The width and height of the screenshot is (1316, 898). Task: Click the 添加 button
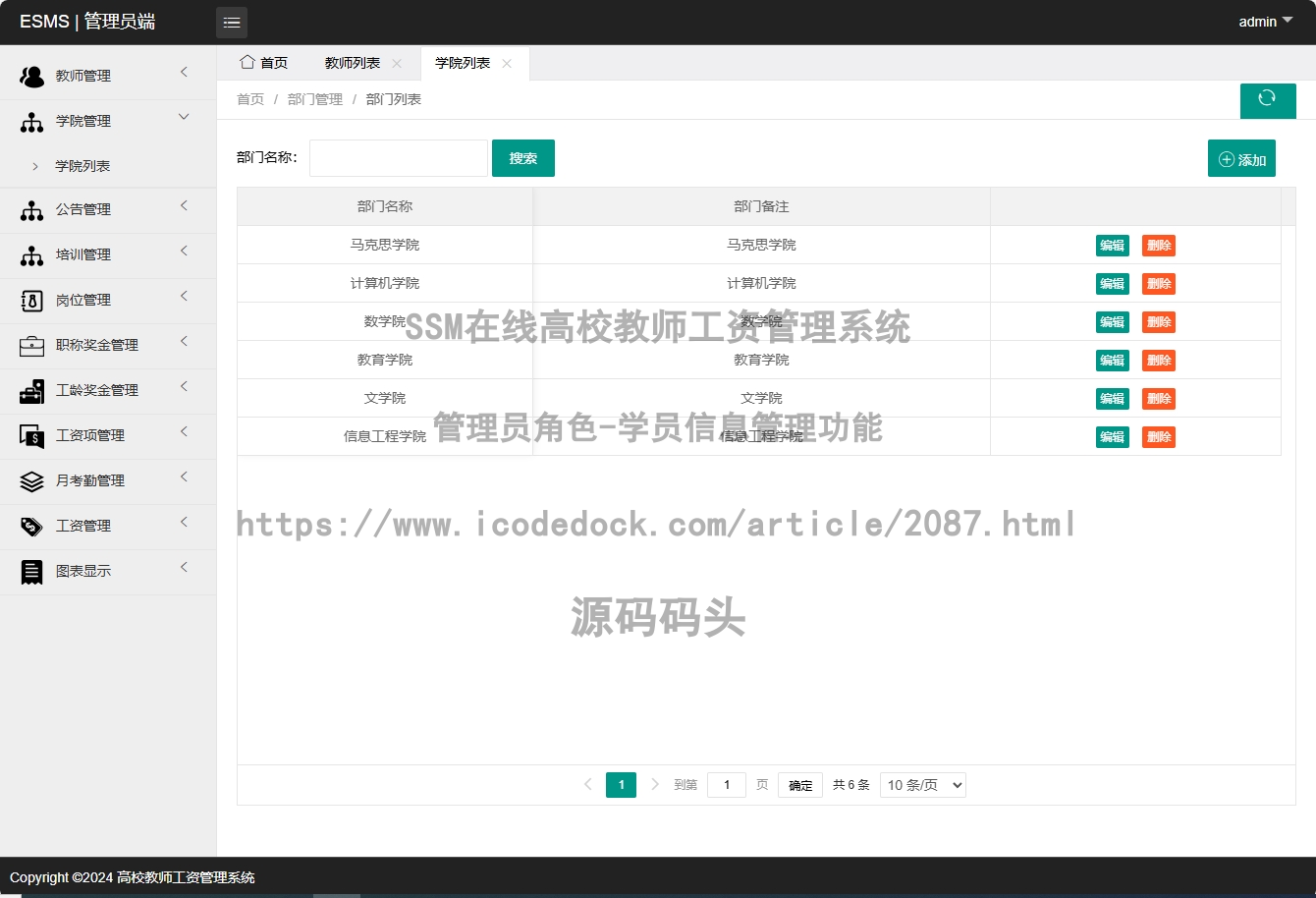(1241, 159)
